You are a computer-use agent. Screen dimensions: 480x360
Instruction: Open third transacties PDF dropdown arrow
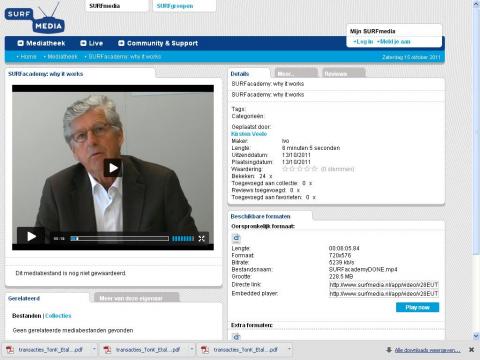[x=289, y=349]
